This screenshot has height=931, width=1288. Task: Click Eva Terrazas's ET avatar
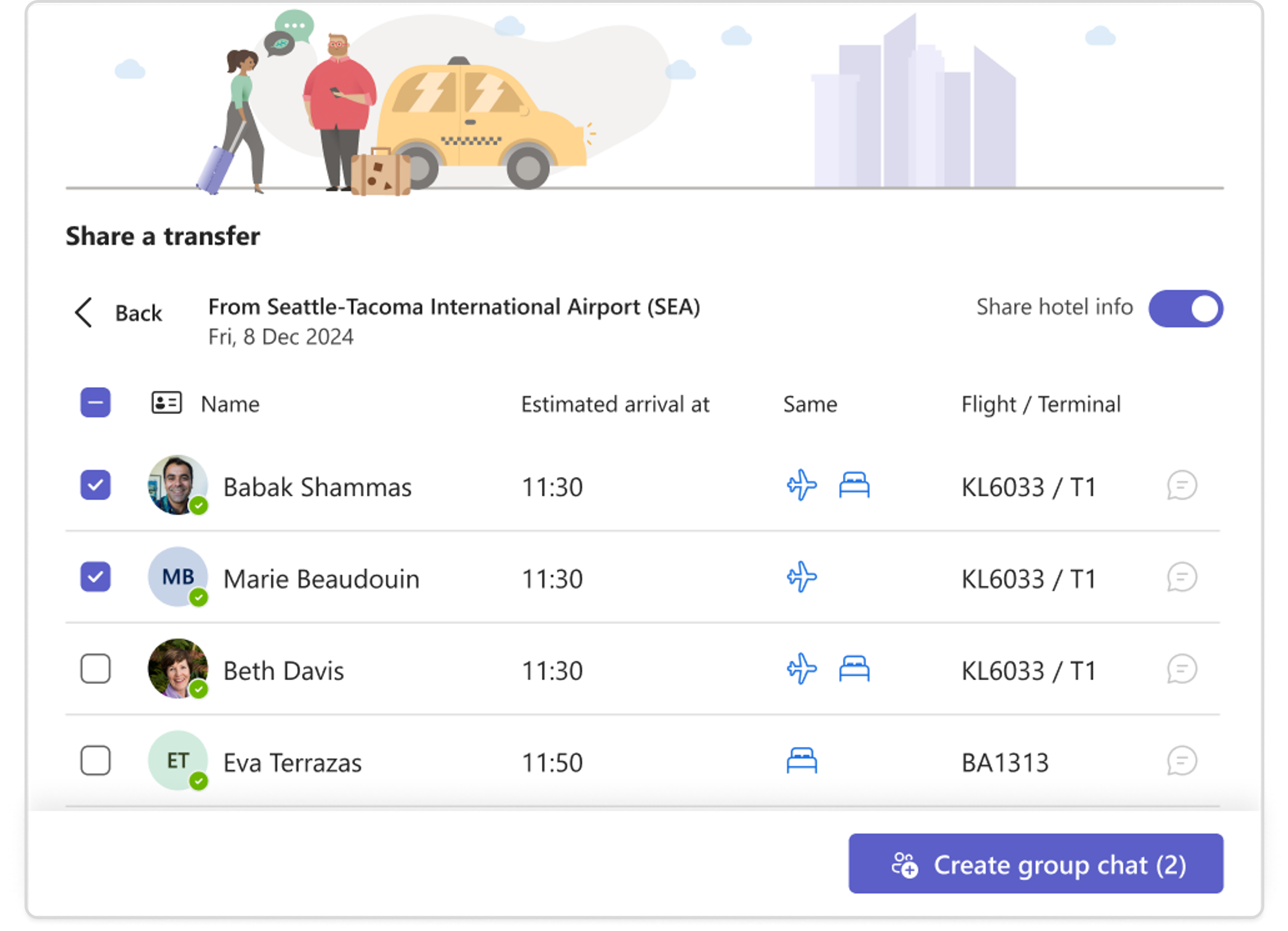(x=178, y=760)
